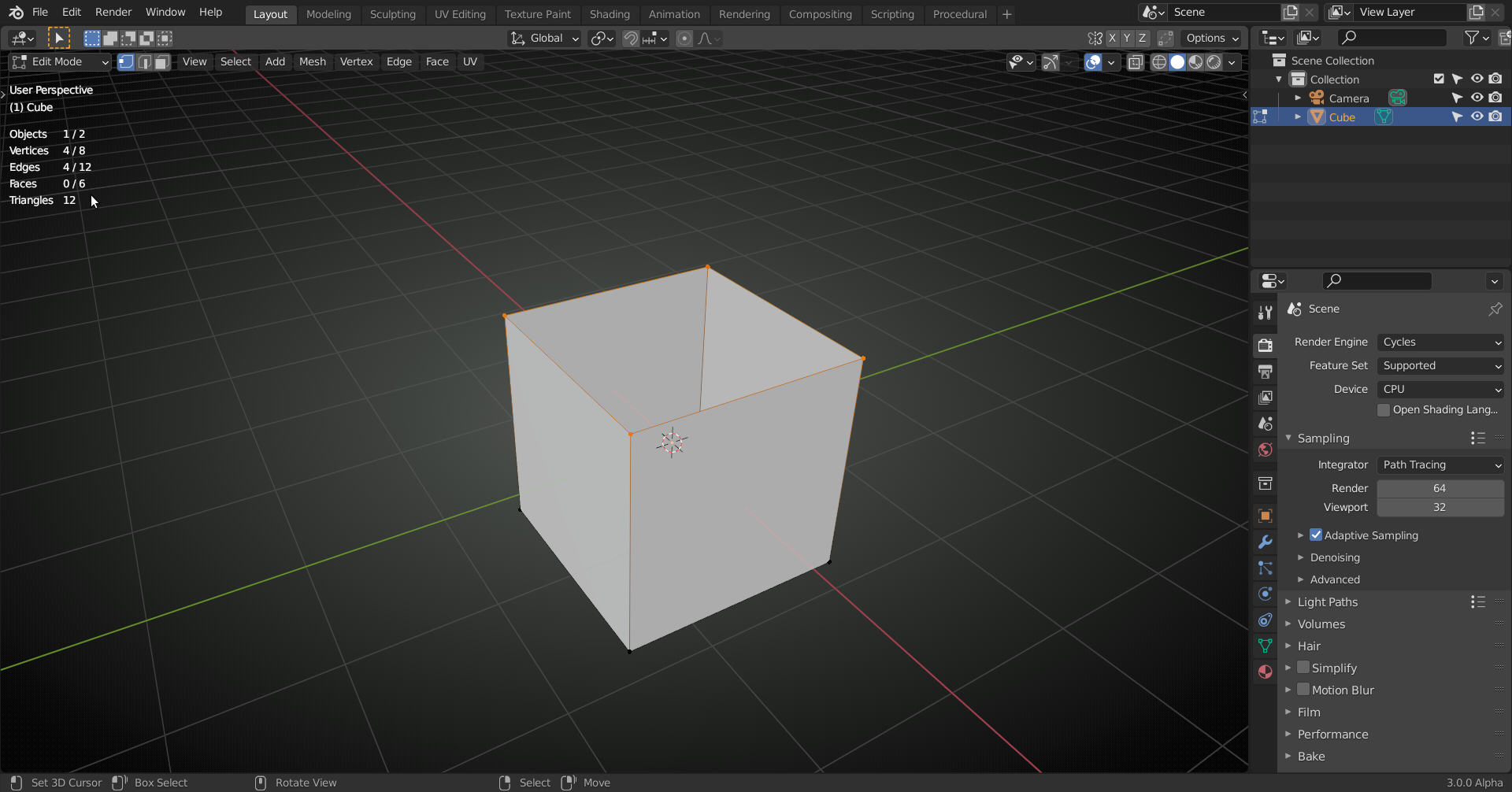Toggle X-ray view
The width and height of the screenshot is (1512, 792).
click(x=1135, y=62)
